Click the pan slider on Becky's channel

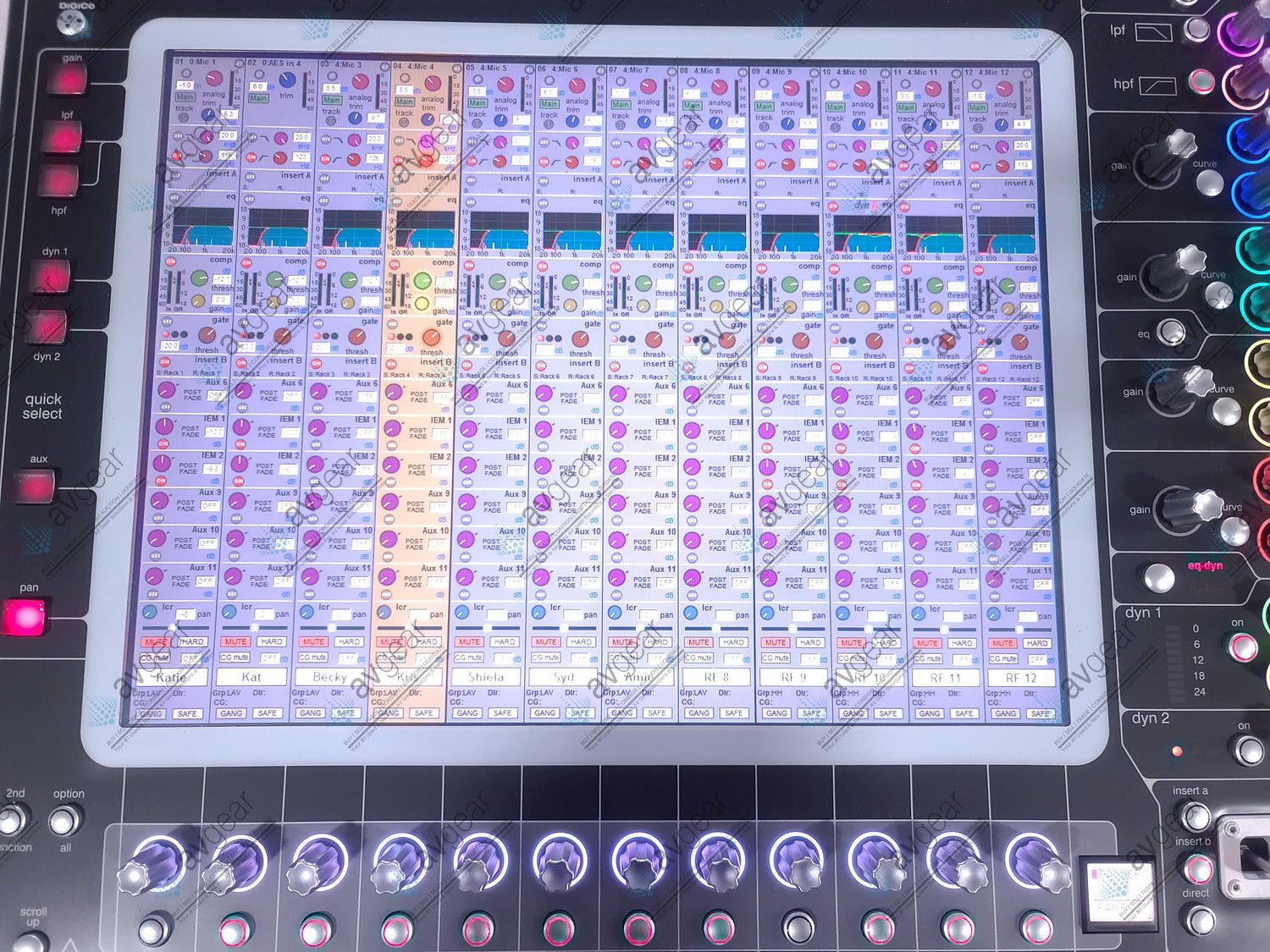[x=333, y=628]
